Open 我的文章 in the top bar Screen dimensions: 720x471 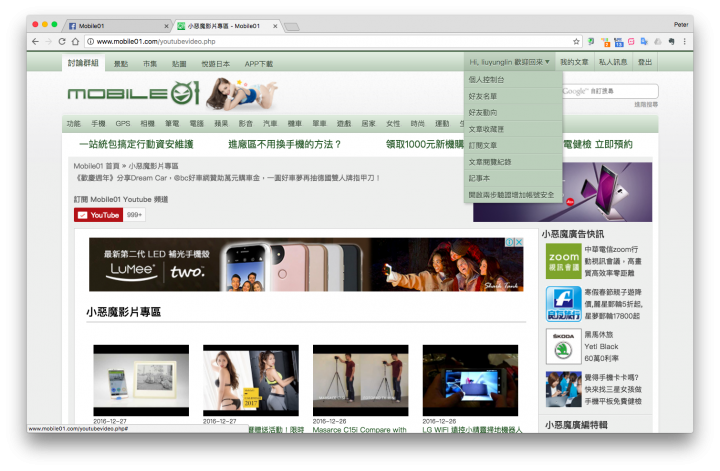coord(574,62)
